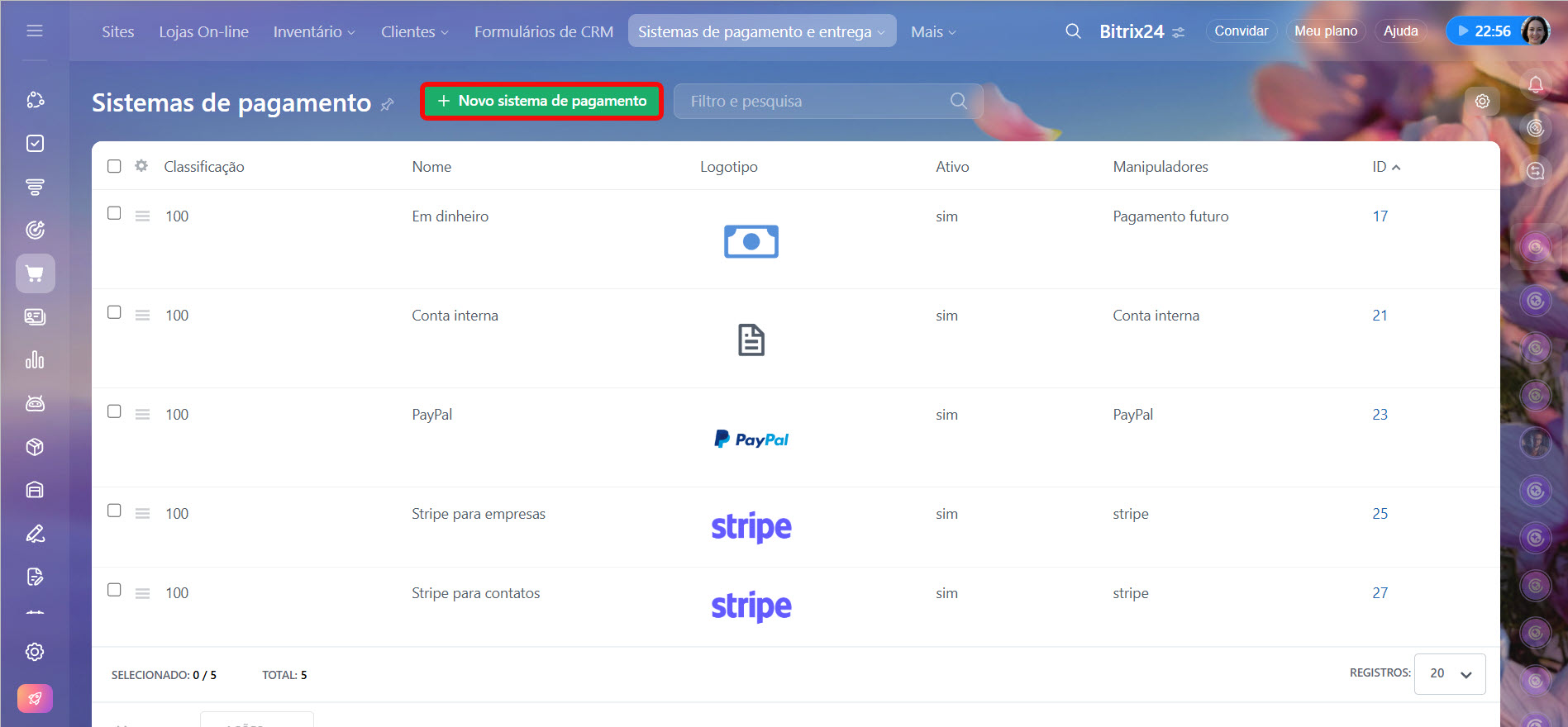1568x727 pixels.
Task: Open the page settings gear at top right
Action: (x=1482, y=101)
